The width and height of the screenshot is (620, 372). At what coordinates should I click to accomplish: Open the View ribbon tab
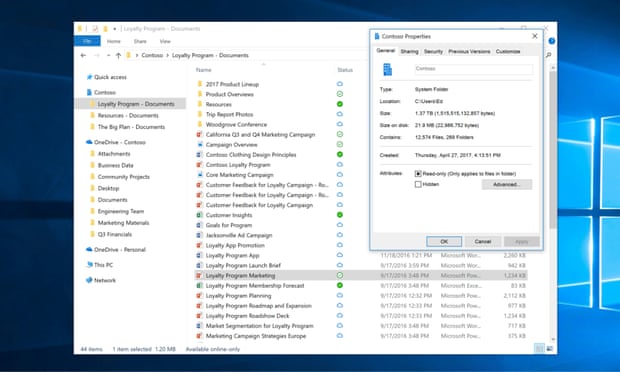(165, 41)
